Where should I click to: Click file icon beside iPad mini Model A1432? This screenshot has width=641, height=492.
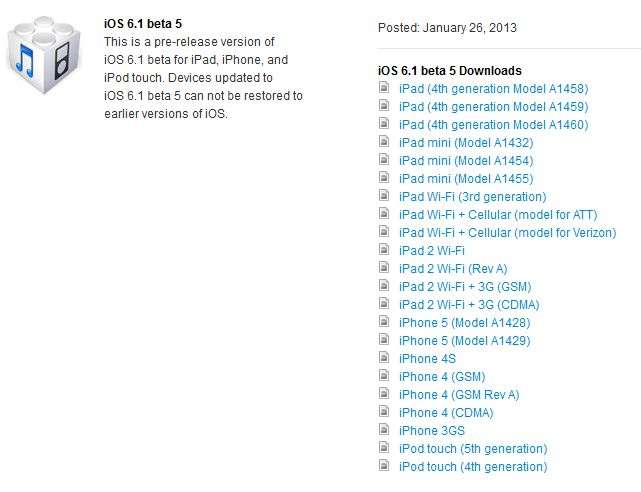(384, 141)
